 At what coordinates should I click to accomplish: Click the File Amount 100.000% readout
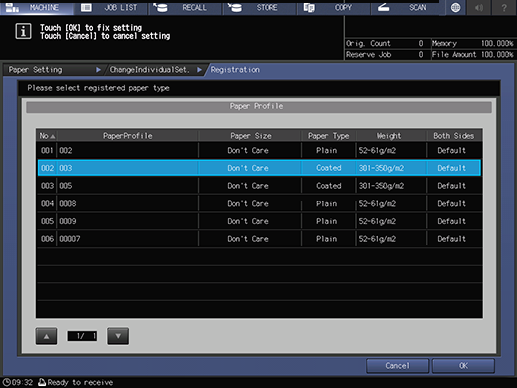click(472, 55)
